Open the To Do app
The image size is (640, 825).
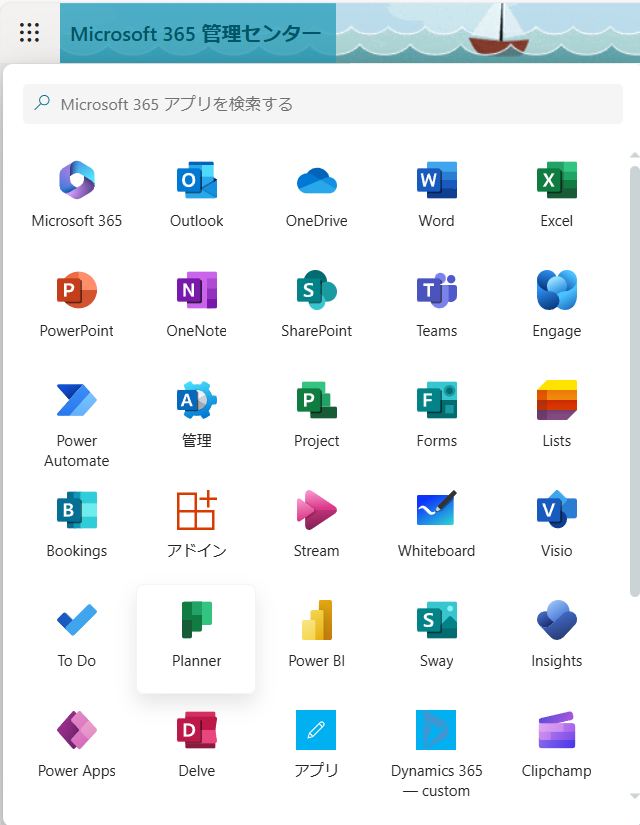tap(77, 635)
